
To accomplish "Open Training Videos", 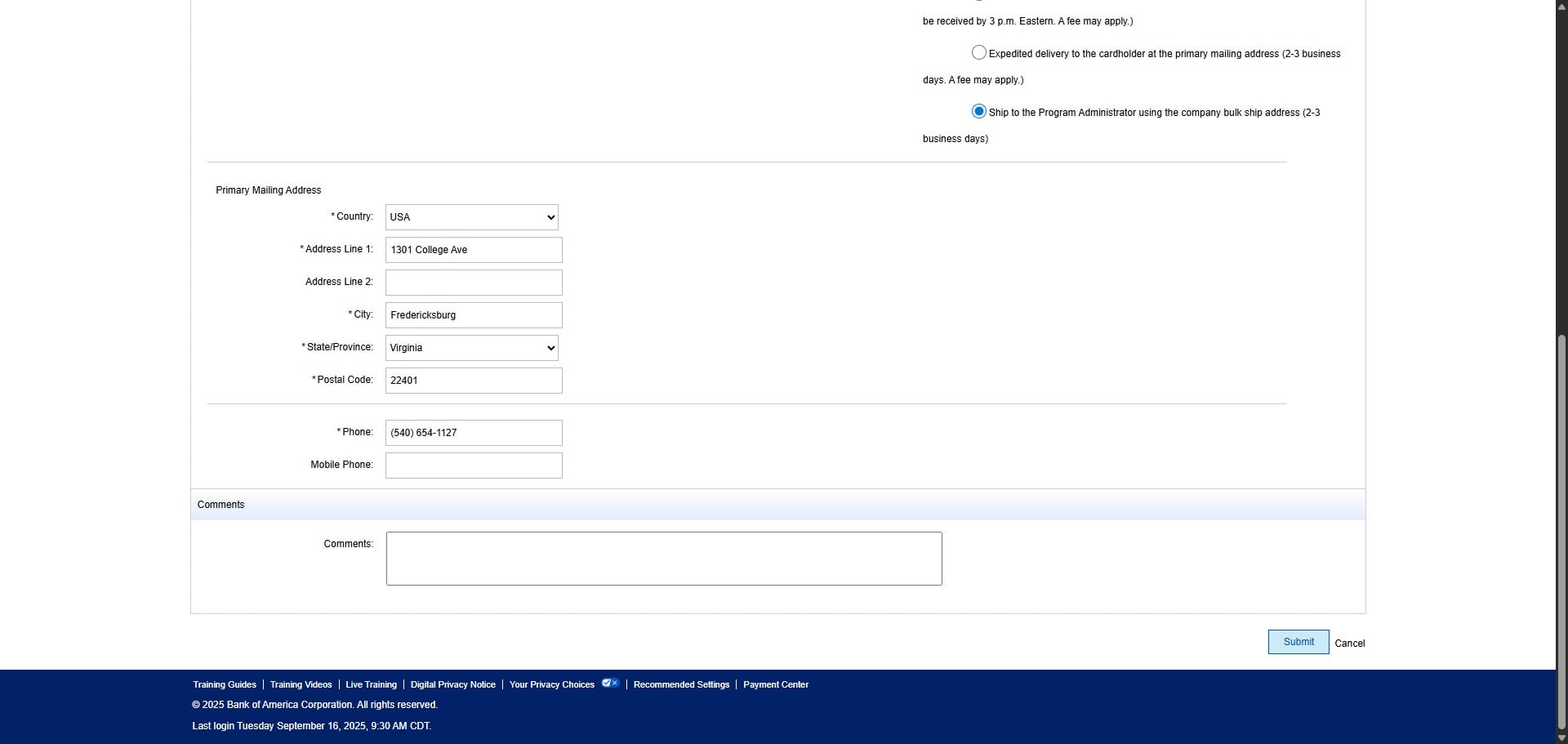I will [301, 684].
